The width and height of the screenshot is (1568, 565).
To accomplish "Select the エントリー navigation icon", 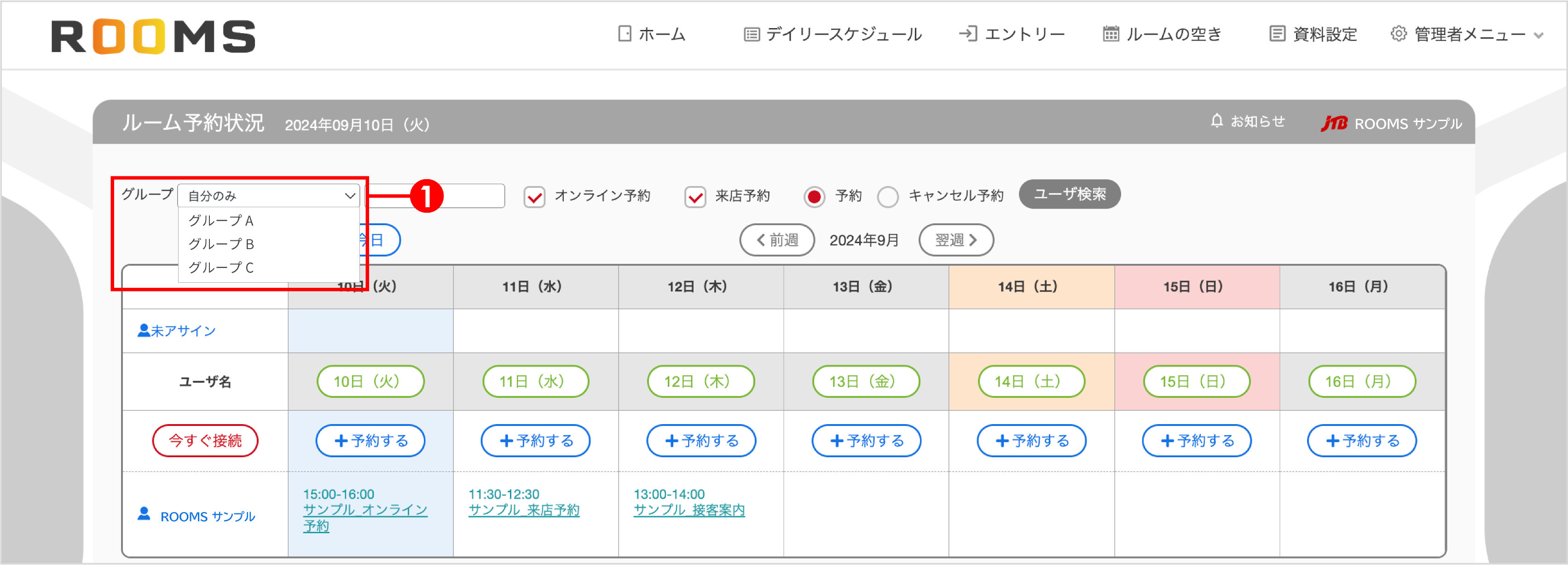I will click(x=969, y=34).
